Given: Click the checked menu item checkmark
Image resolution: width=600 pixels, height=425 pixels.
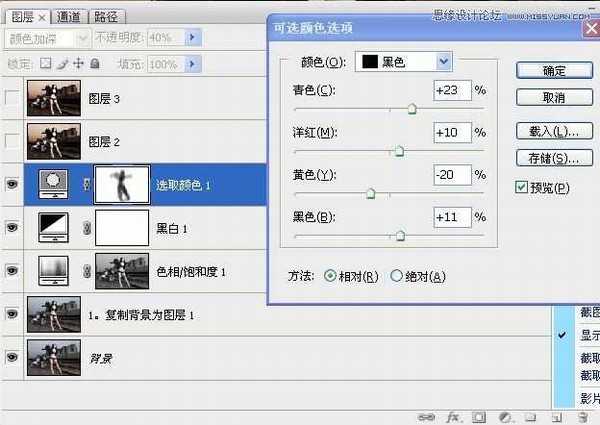Looking at the screenshot, I should [x=562, y=335].
